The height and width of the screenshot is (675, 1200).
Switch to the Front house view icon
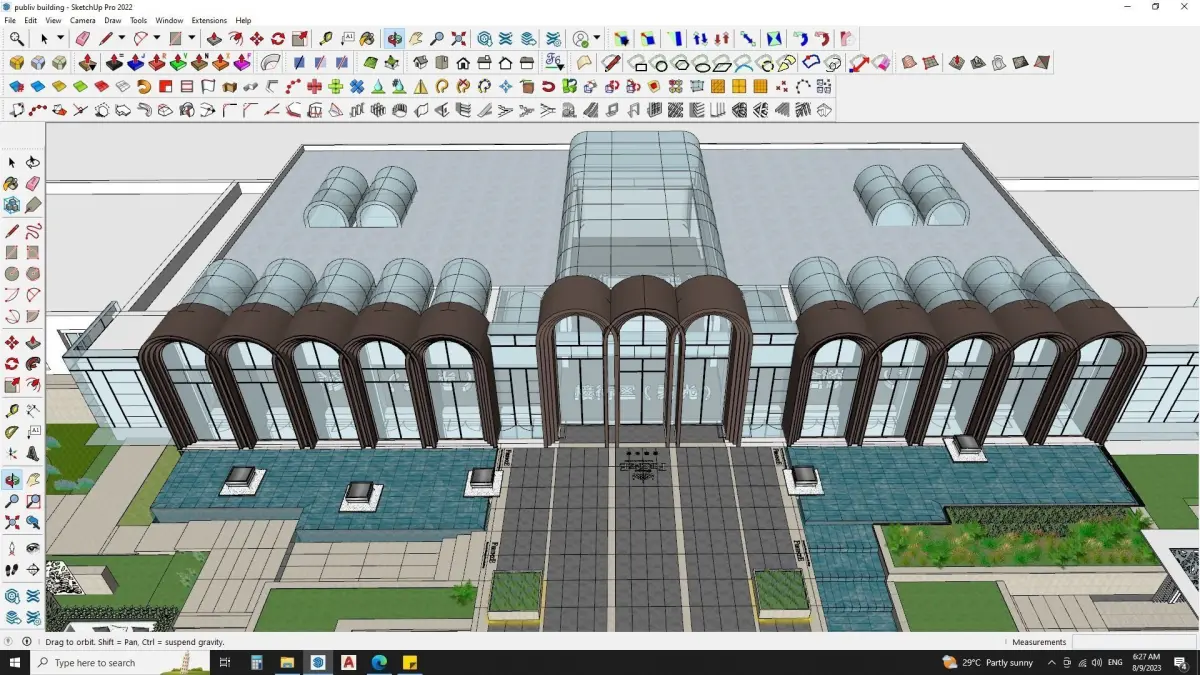[x=463, y=62]
